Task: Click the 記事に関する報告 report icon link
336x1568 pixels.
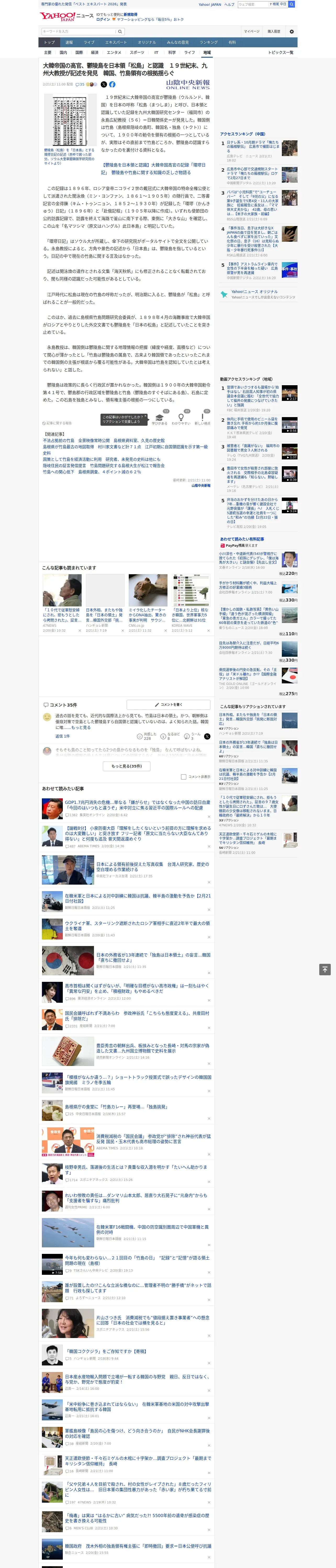Action: pos(57,423)
